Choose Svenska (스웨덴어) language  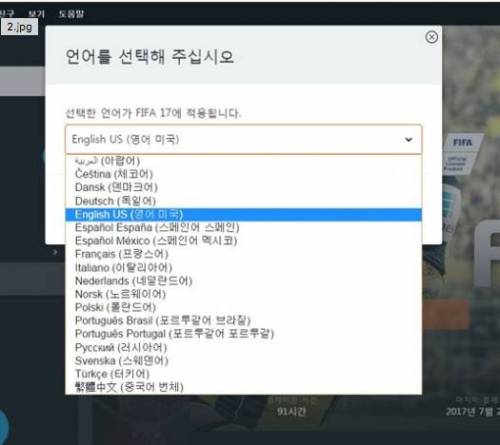click(243, 361)
